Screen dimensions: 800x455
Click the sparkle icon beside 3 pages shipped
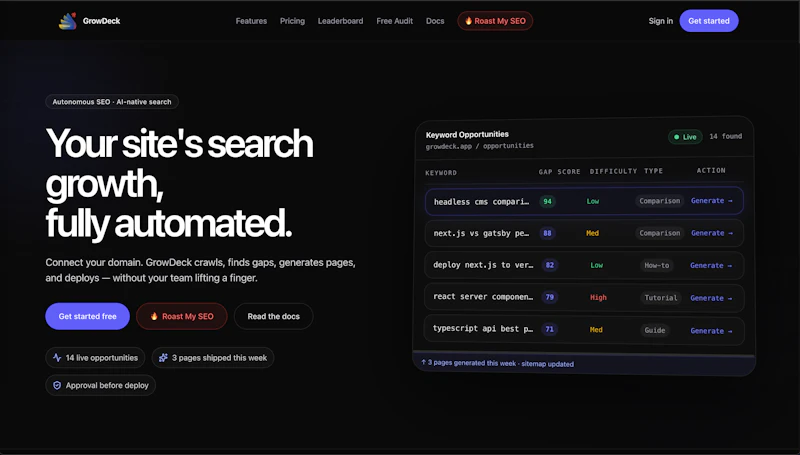[x=163, y=358]
